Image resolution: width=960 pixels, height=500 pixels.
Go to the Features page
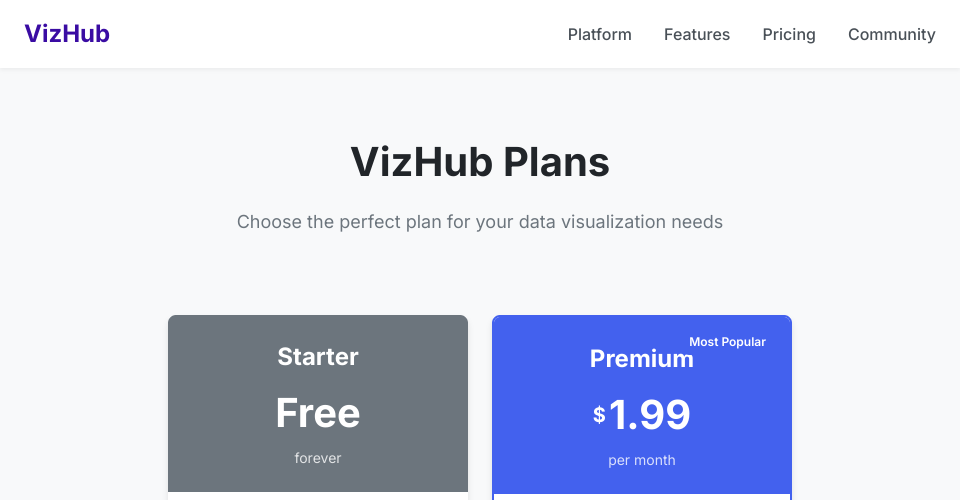696,35
